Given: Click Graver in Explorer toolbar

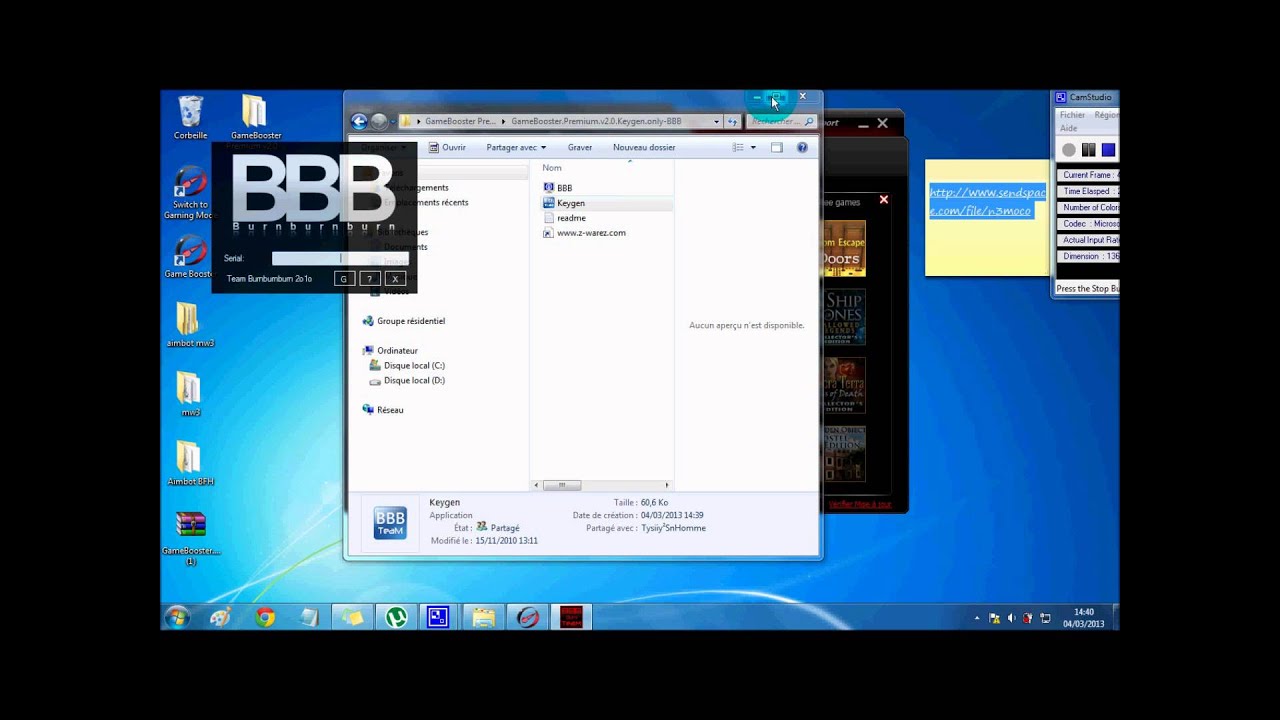Looking at the screenshot, I should (x=580, y=147).
